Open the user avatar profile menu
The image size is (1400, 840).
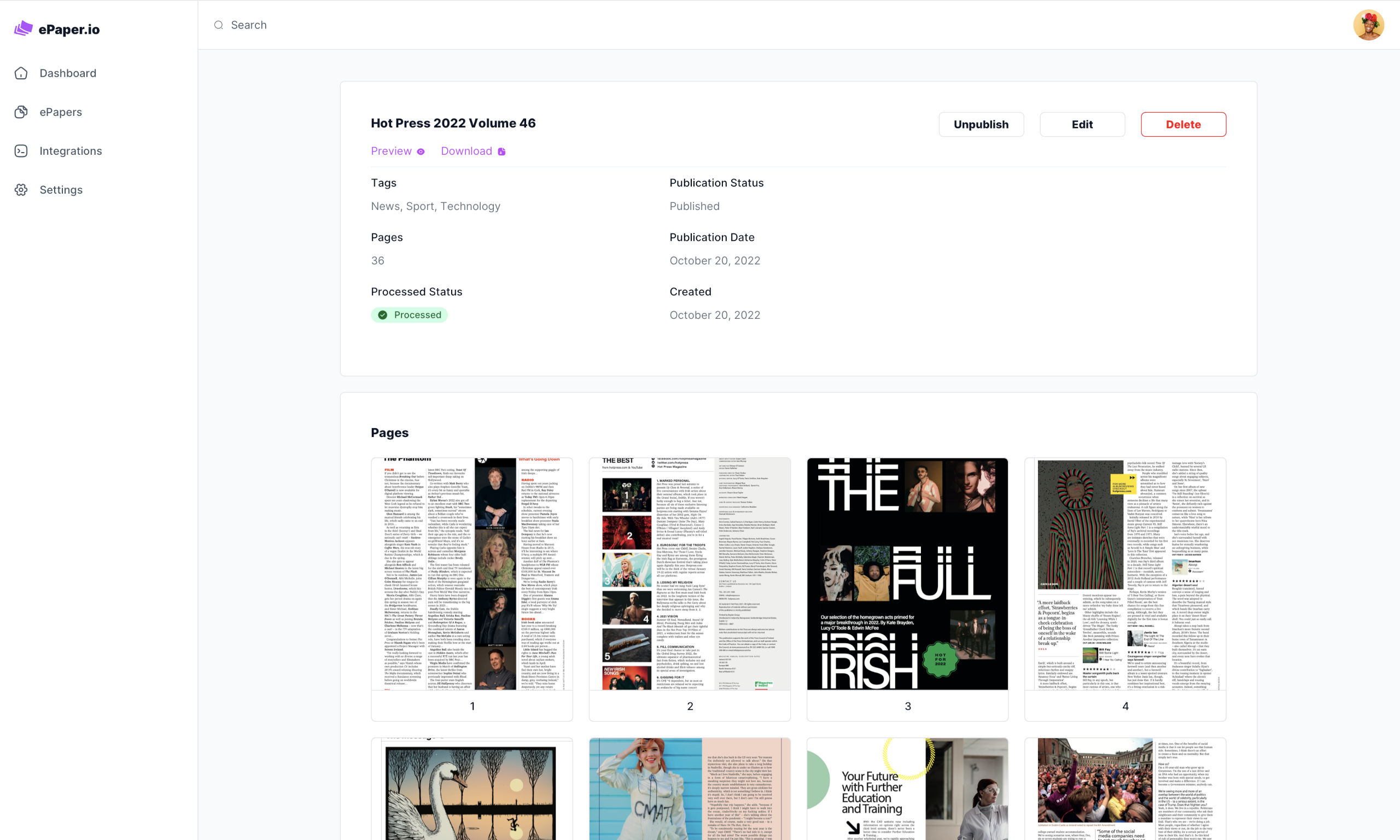(1368, 25)
